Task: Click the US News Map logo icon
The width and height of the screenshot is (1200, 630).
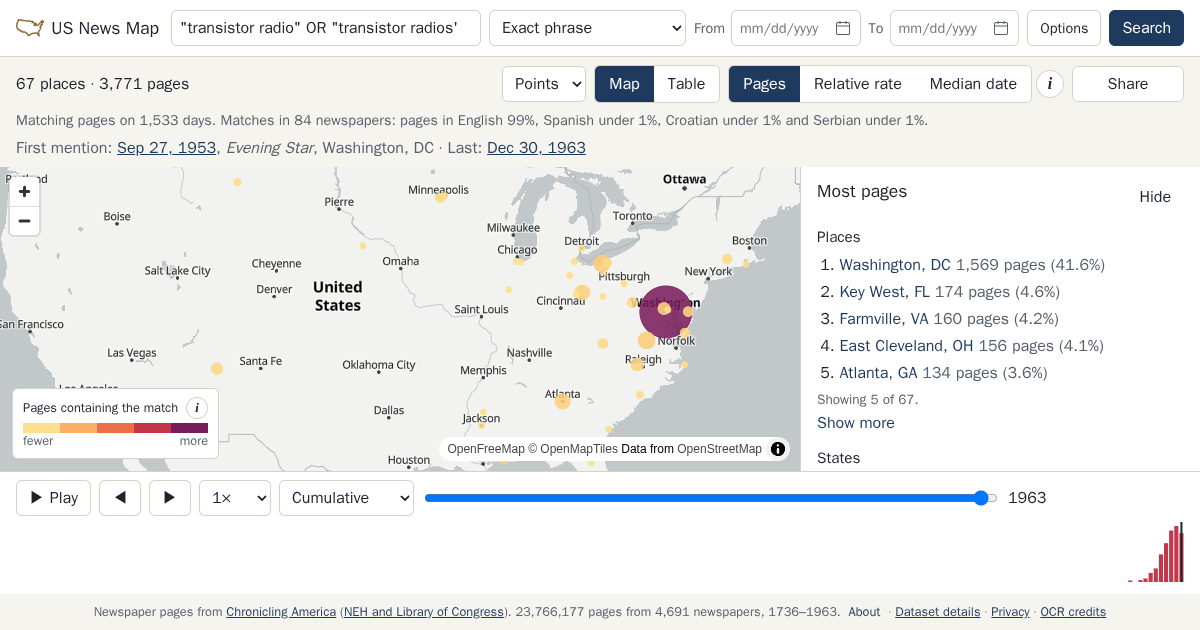Action: point(30,28)
